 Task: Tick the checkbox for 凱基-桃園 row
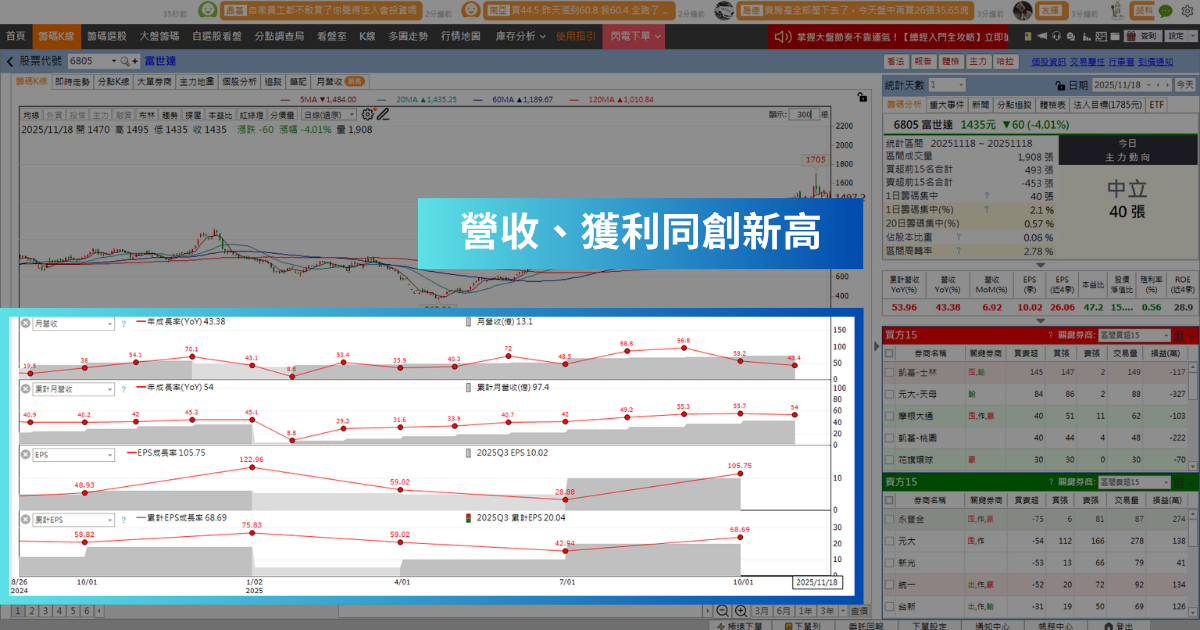[x=891, y=437]
